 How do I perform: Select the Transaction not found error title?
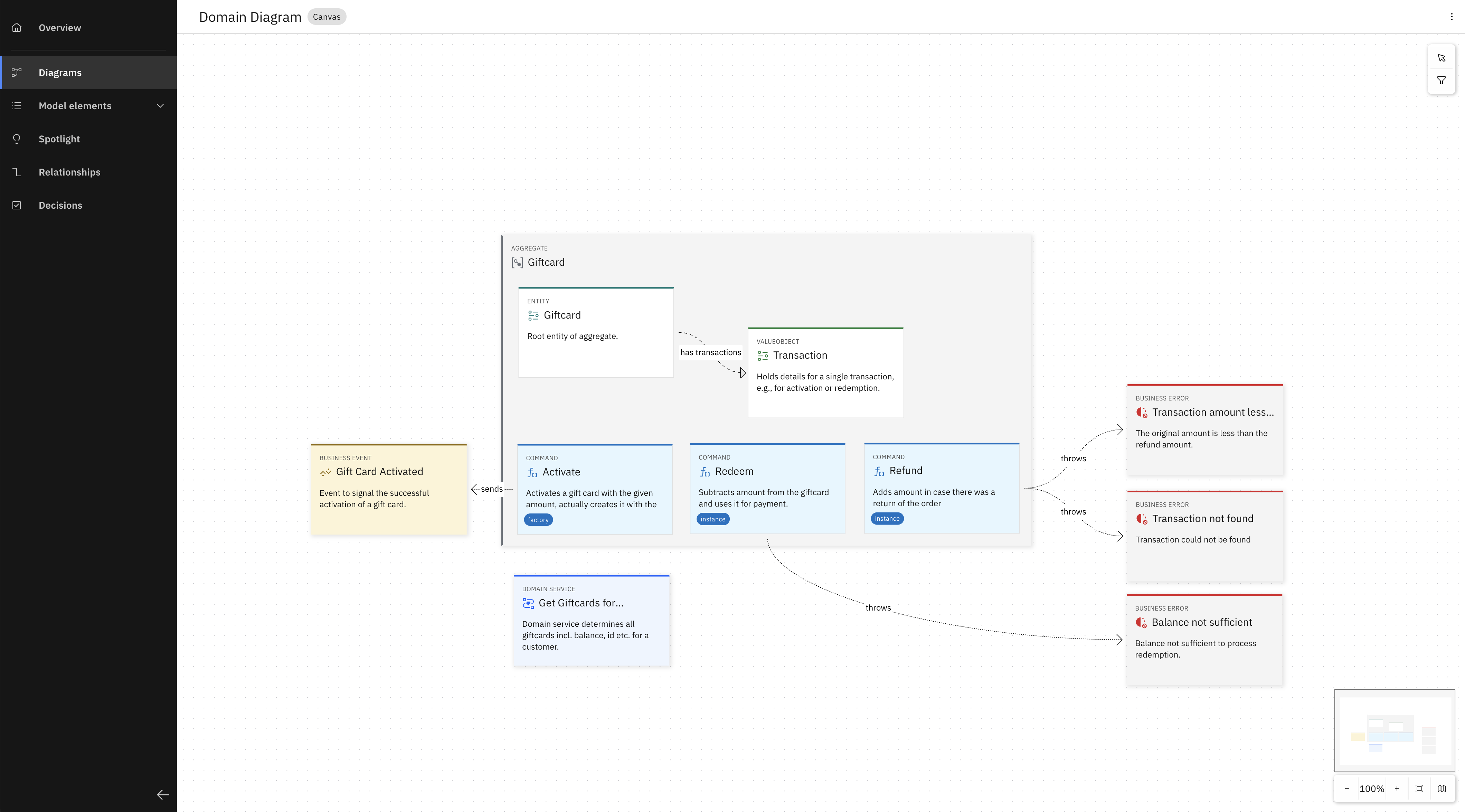(1203, 519)
